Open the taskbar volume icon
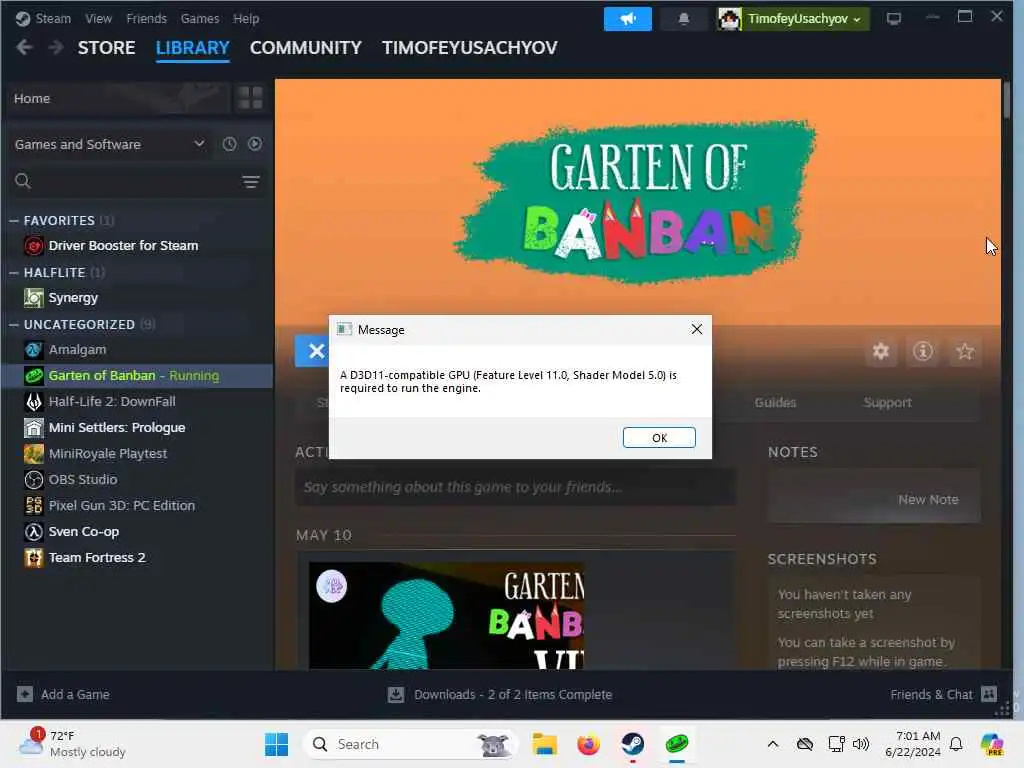This screenshot has height=768, width=1024. pos(861,744)
